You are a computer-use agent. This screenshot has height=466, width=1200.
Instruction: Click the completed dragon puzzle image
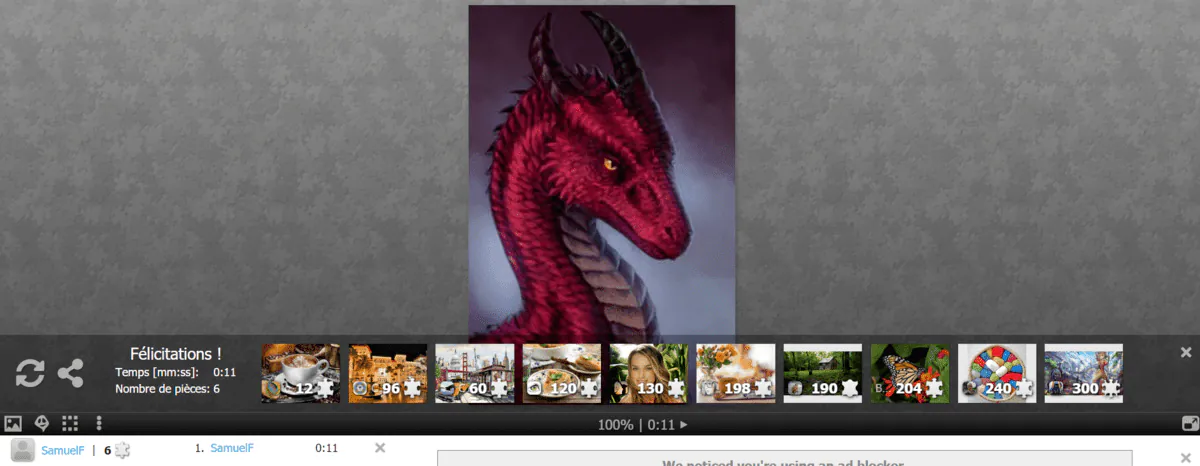click(x=602, y=175)
